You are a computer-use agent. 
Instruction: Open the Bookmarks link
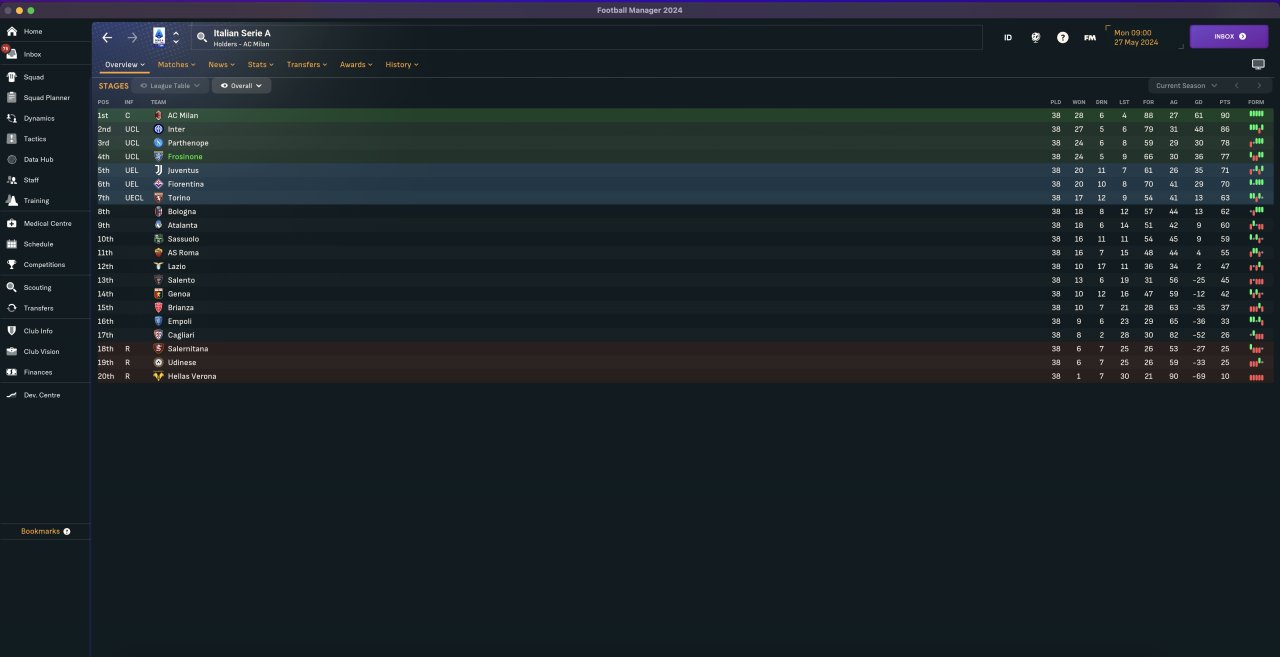point(40,531)
